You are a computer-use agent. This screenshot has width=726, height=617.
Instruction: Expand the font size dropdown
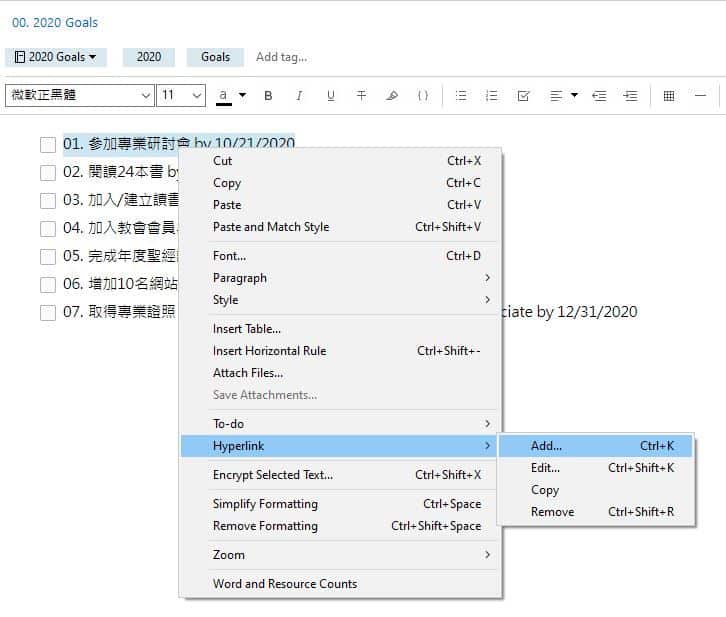coord(182,96)
